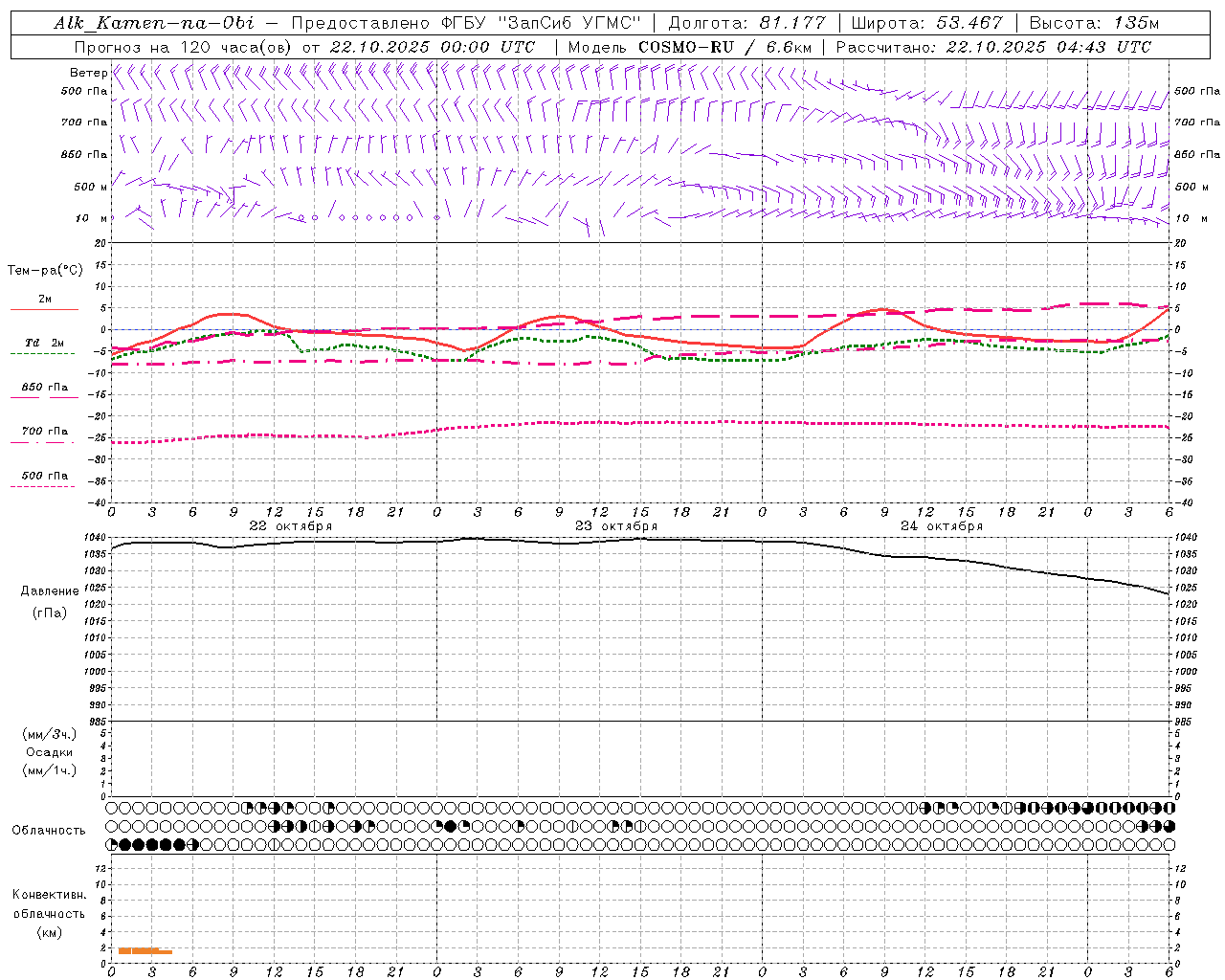
Task: Click the Конвективн. label of convective cloud panel
Action: (x=50, y=895)
